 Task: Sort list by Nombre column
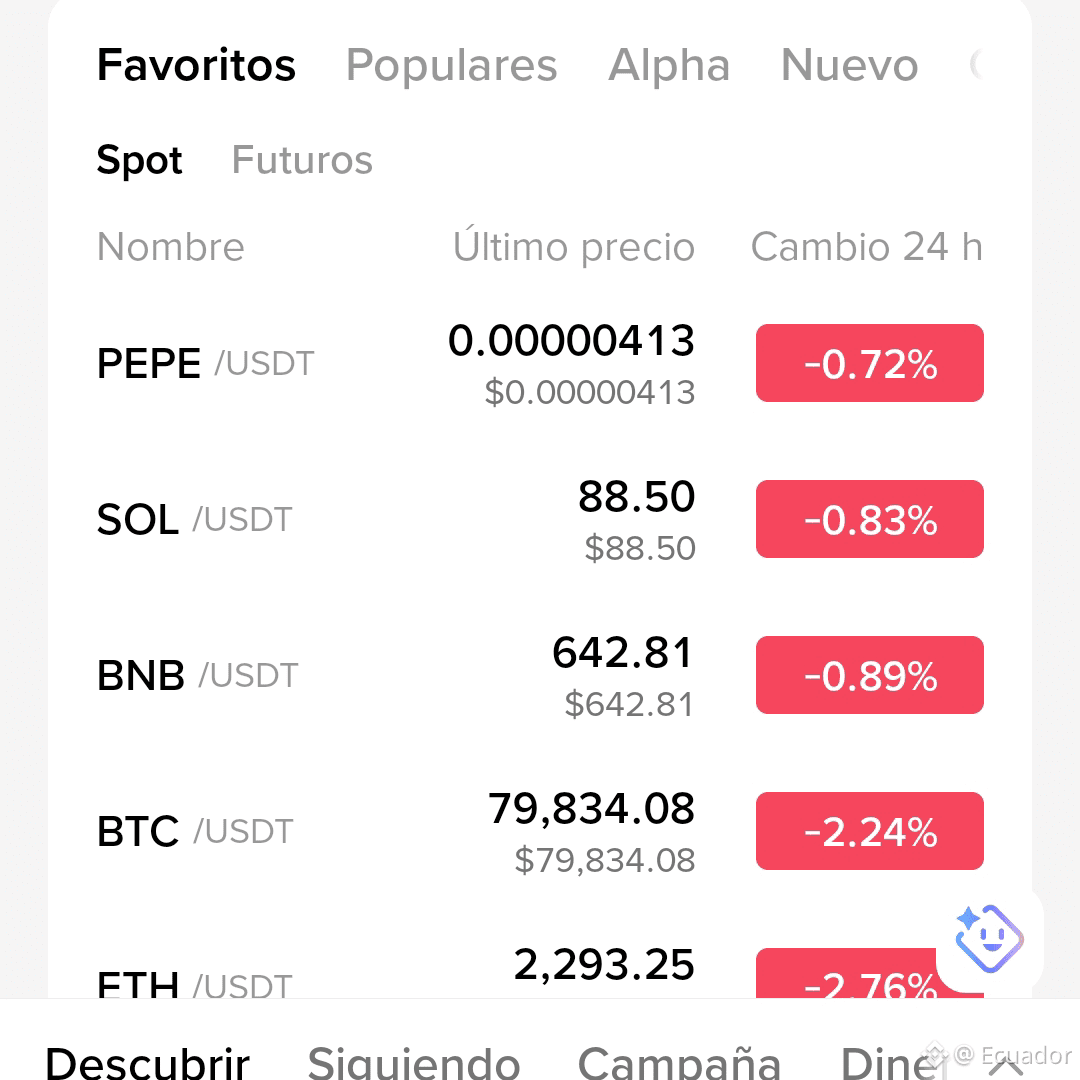(171, 247)
